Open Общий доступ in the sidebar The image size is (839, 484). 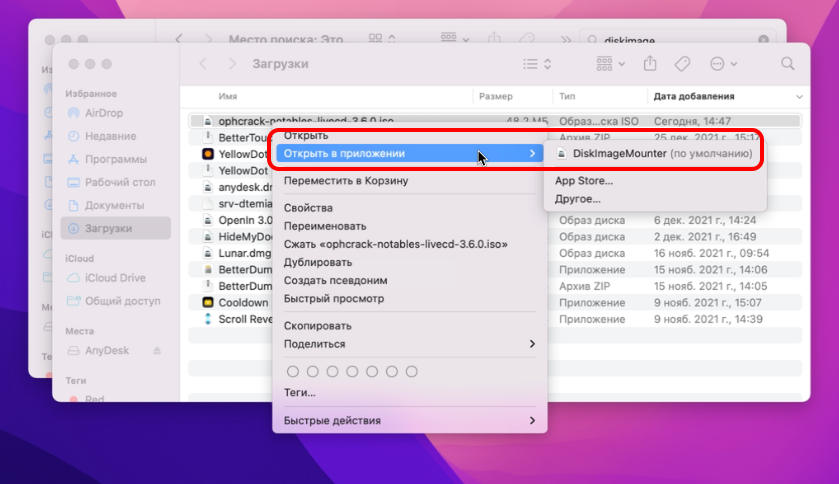click(x=116, y=301)
